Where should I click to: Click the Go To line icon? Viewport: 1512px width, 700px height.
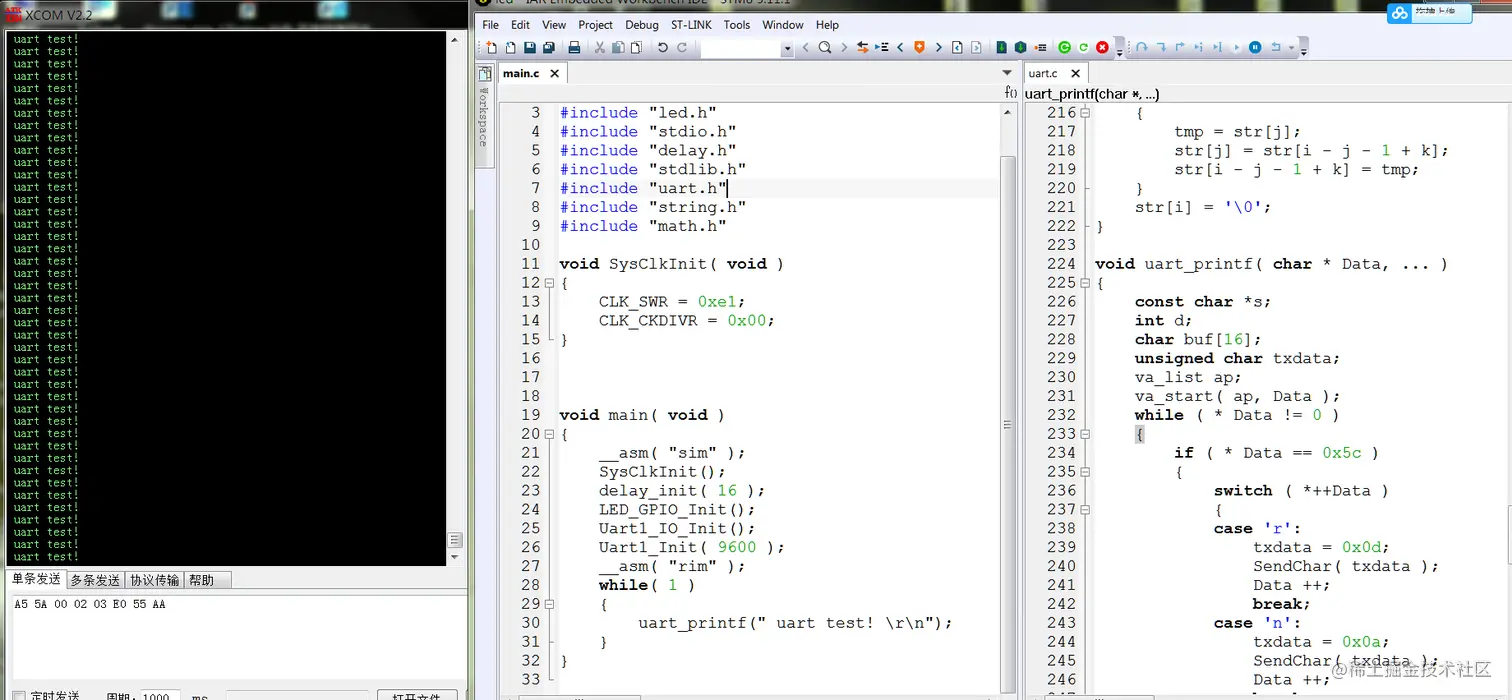point(882,47)
